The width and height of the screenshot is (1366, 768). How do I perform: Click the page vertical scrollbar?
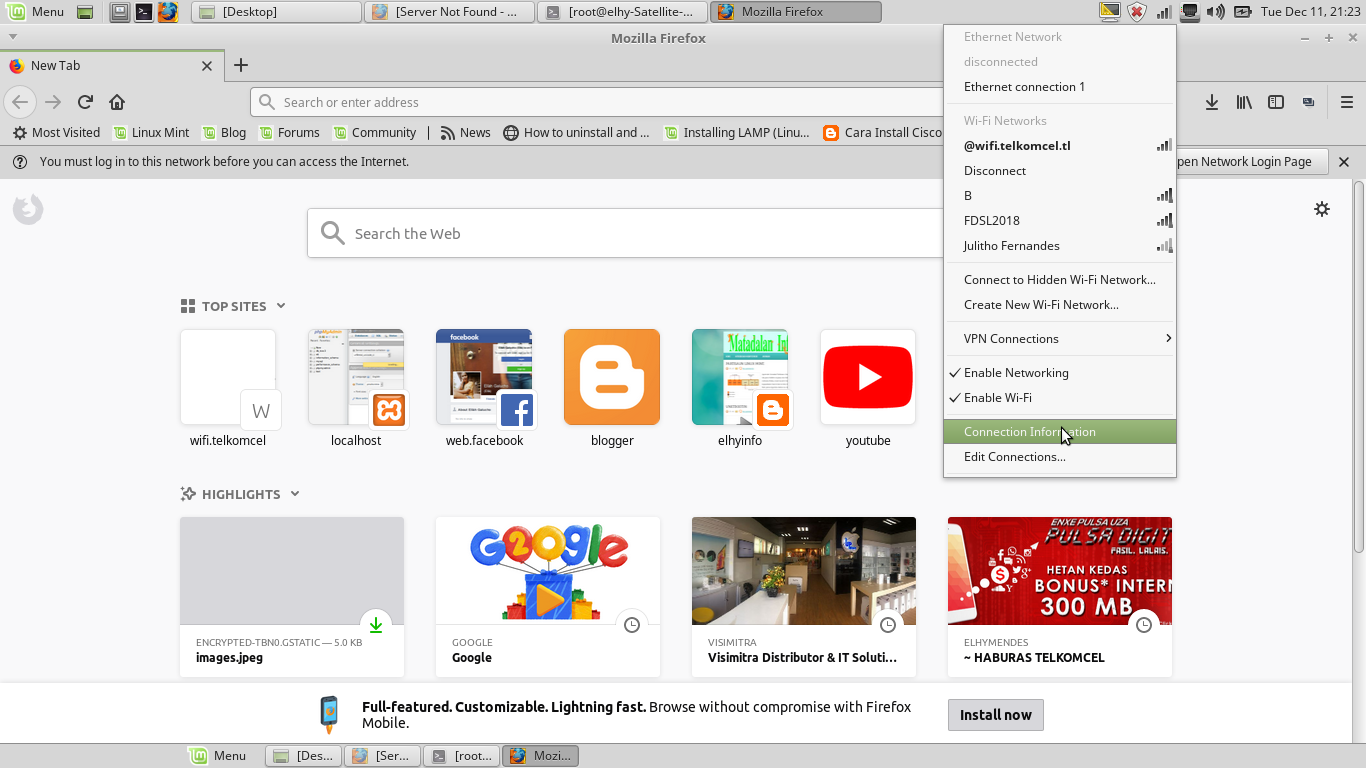(x=1359, y=365)
